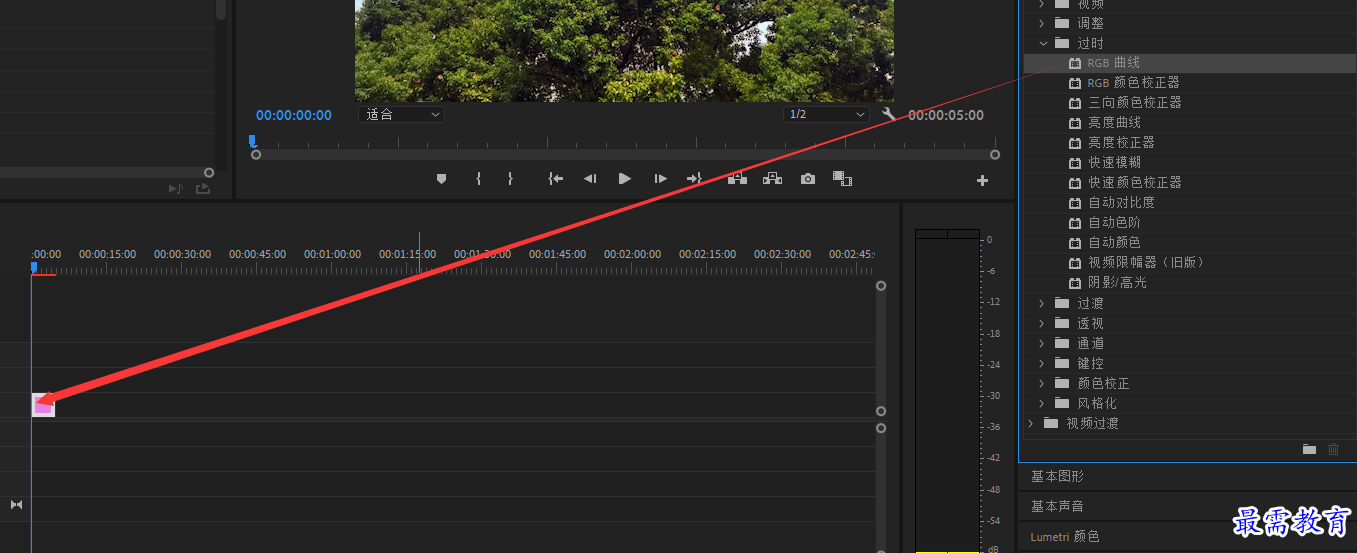Click timeline ruler at 00:01:00:00
This screenshot has height=553, width=1357.
tap(332, 255)
